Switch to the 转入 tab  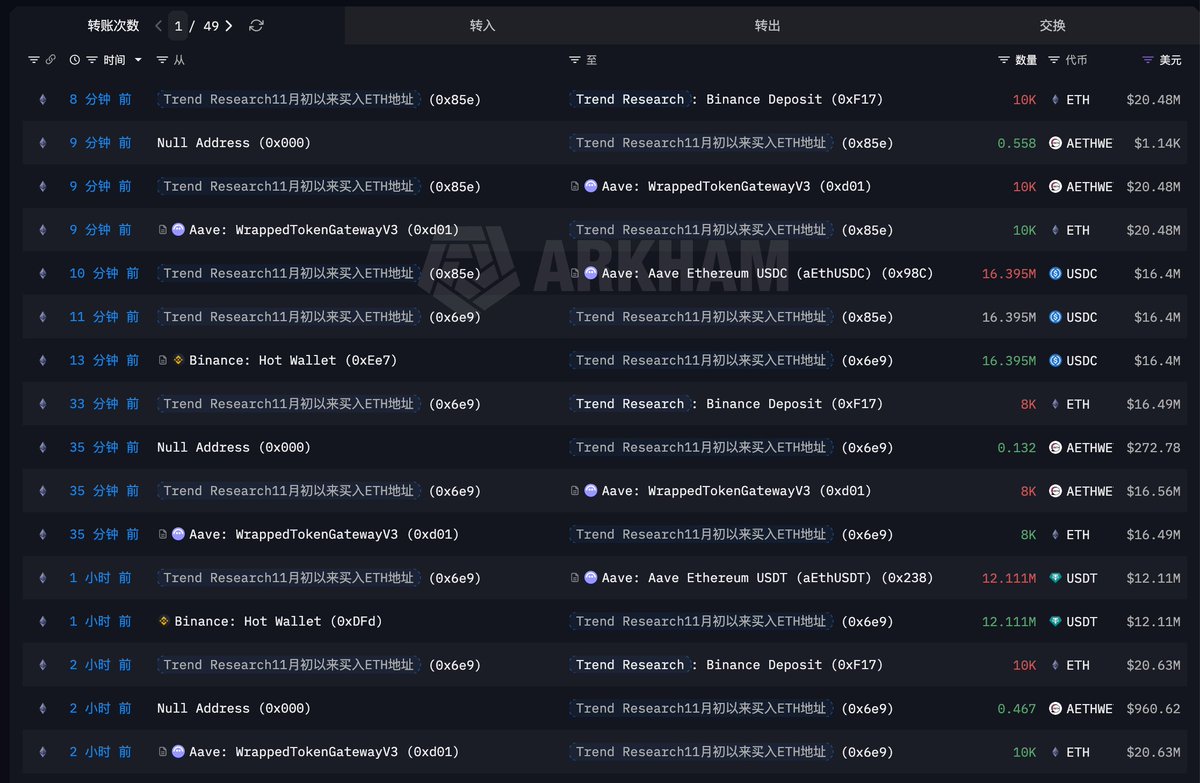click(483, 26)
